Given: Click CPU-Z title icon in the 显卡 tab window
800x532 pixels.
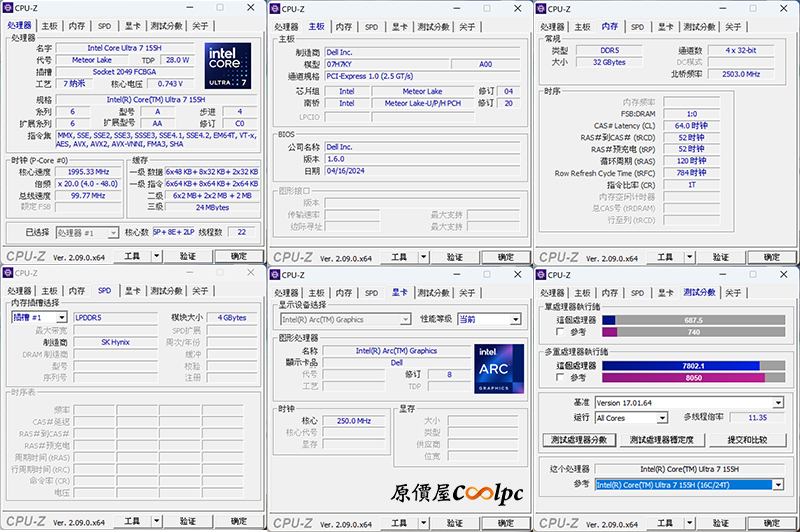Looking at the screenshot, I should [x=274, y=274].
